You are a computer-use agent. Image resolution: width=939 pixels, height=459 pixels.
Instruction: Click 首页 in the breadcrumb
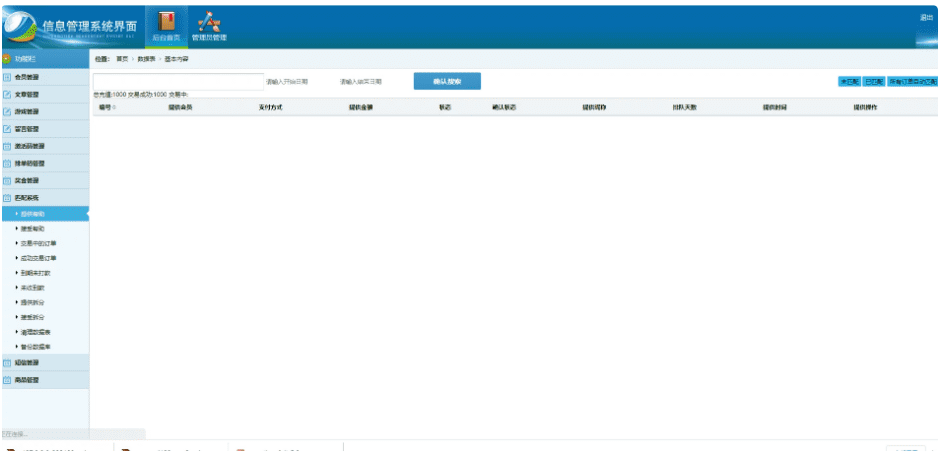click(x=122, y=59)
